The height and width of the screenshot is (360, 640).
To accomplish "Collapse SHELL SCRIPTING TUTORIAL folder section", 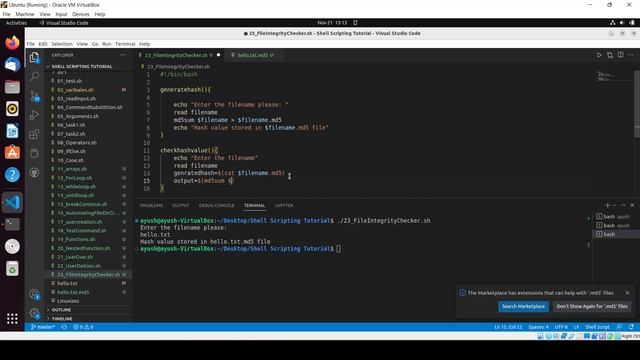I will 82,67.
